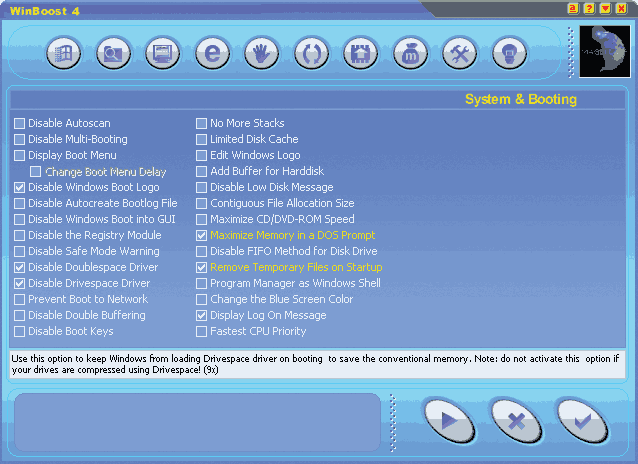This screenshot has width=638, height=464.
Task: Click the Windows logo icon in toolbar
Action: tap(64, 53)
